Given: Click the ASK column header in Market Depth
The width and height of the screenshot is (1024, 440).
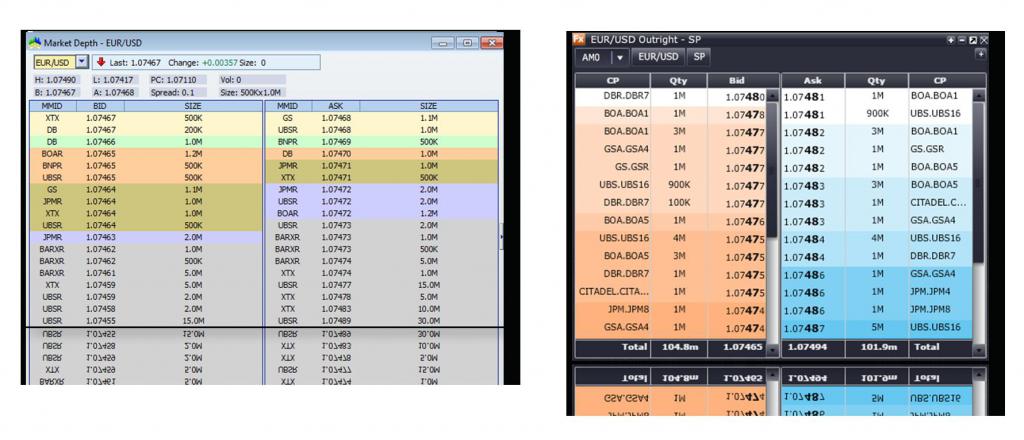Looking at the screenshot, I should coord(335,106).
